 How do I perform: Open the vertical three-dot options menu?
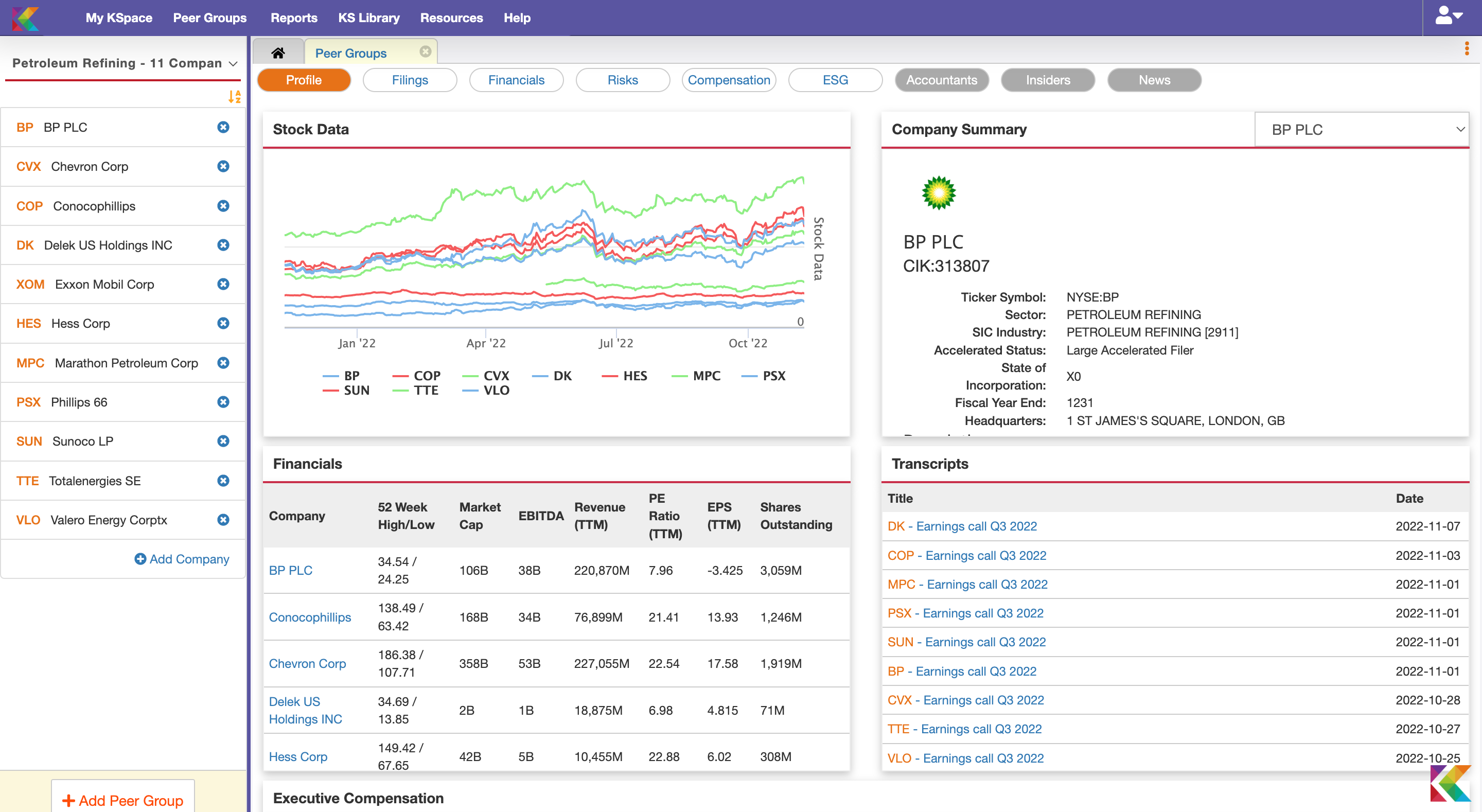pyautogui.click(x=1467, y=49)
